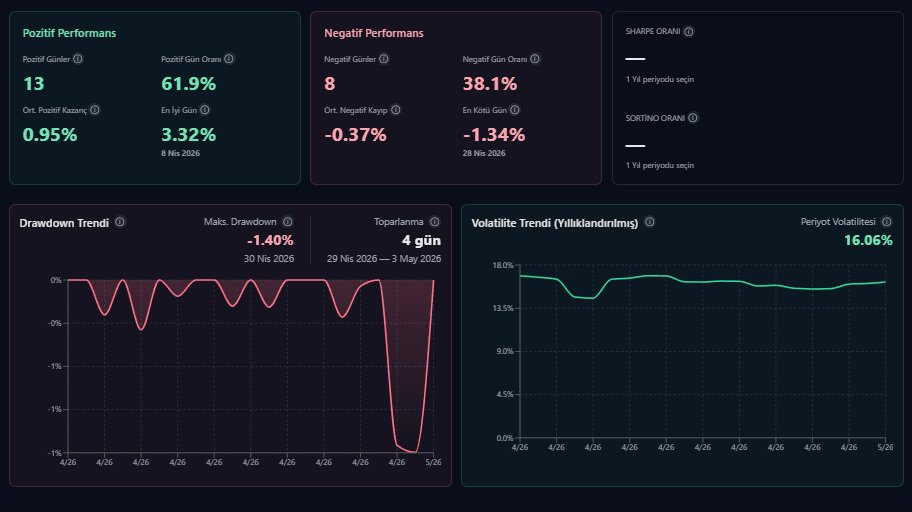Click the 4 gün recovery value

(421, 240)
